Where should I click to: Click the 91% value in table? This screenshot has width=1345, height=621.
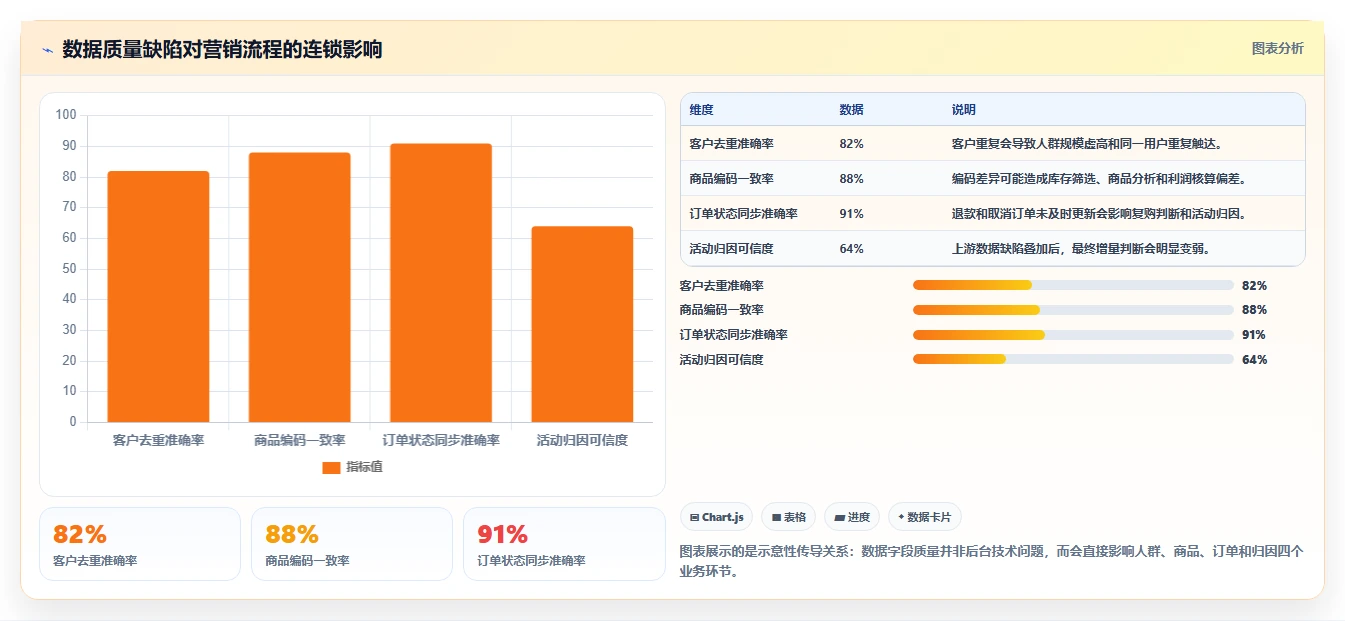click(852, 214)
